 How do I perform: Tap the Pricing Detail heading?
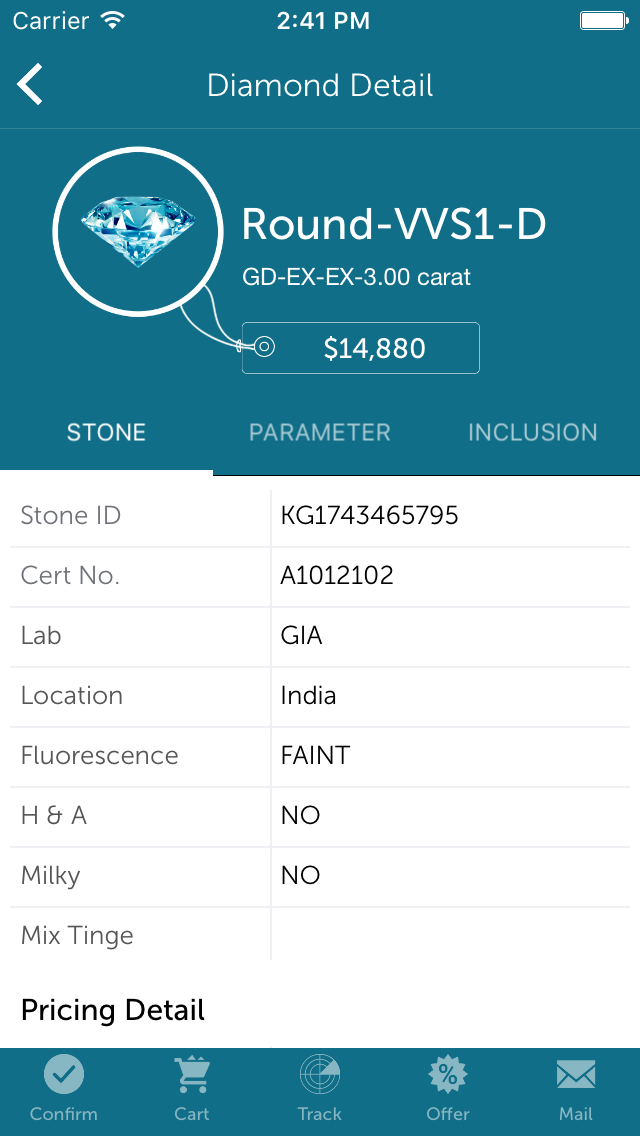[113, 1010]
